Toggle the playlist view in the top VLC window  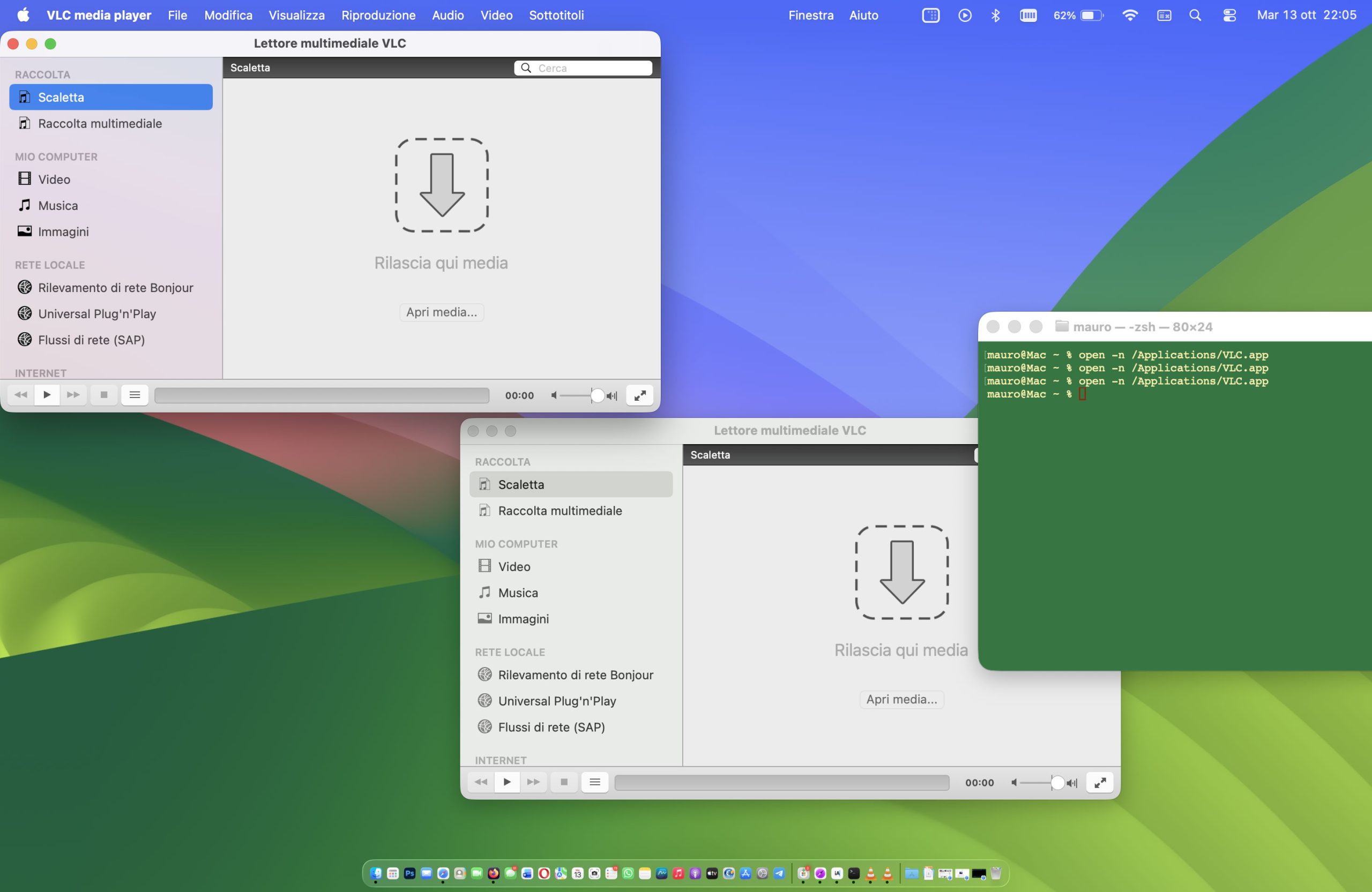tap(135, 395)
